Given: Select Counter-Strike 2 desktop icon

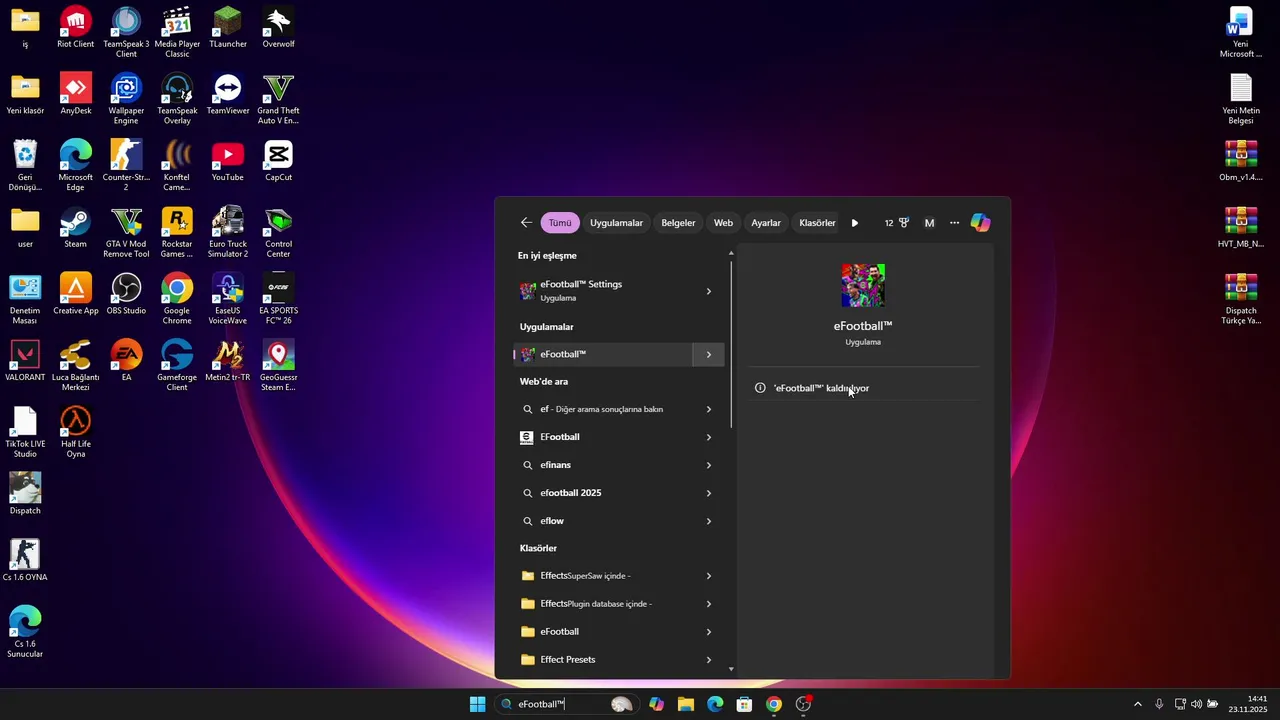Looking at the screenshot, I should coord(126,165).
